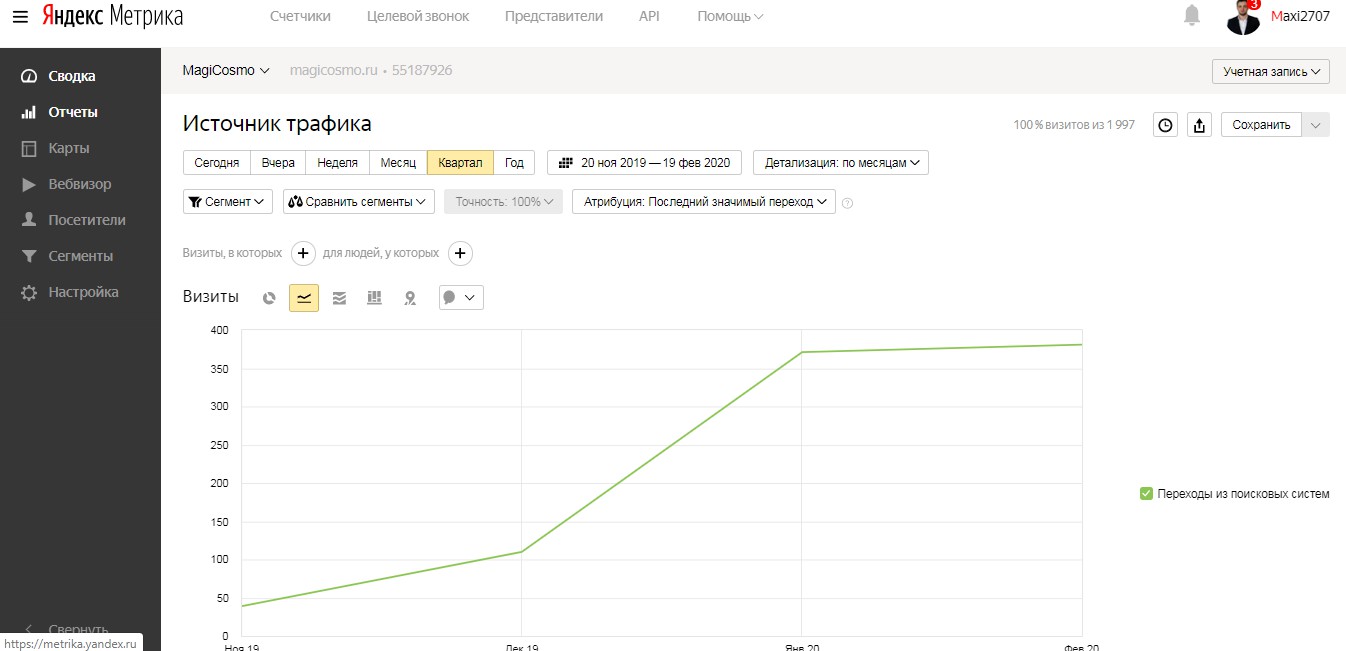Switch to pie chart view
This screenshot has width=1346, height=651.
click(x=269, y=298)
